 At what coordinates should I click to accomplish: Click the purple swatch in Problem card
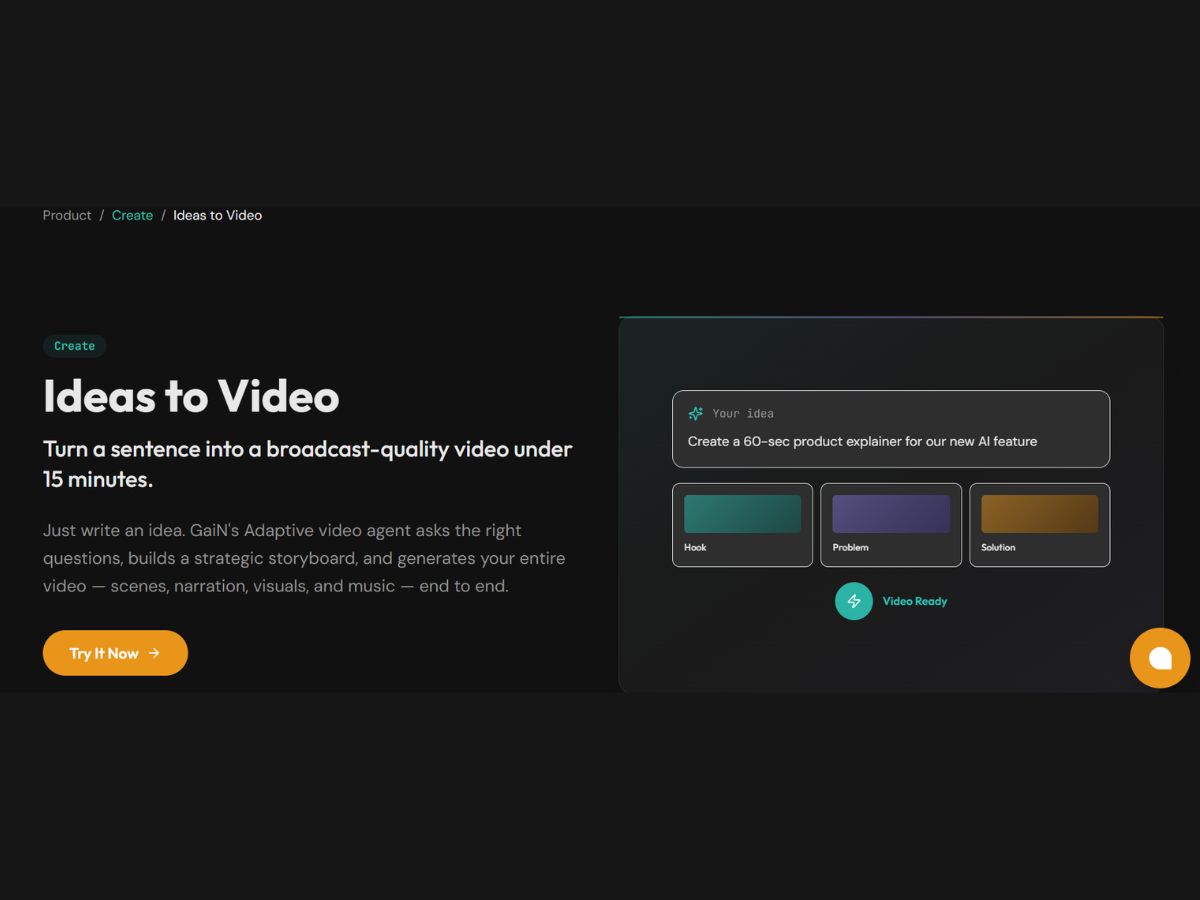891,514
